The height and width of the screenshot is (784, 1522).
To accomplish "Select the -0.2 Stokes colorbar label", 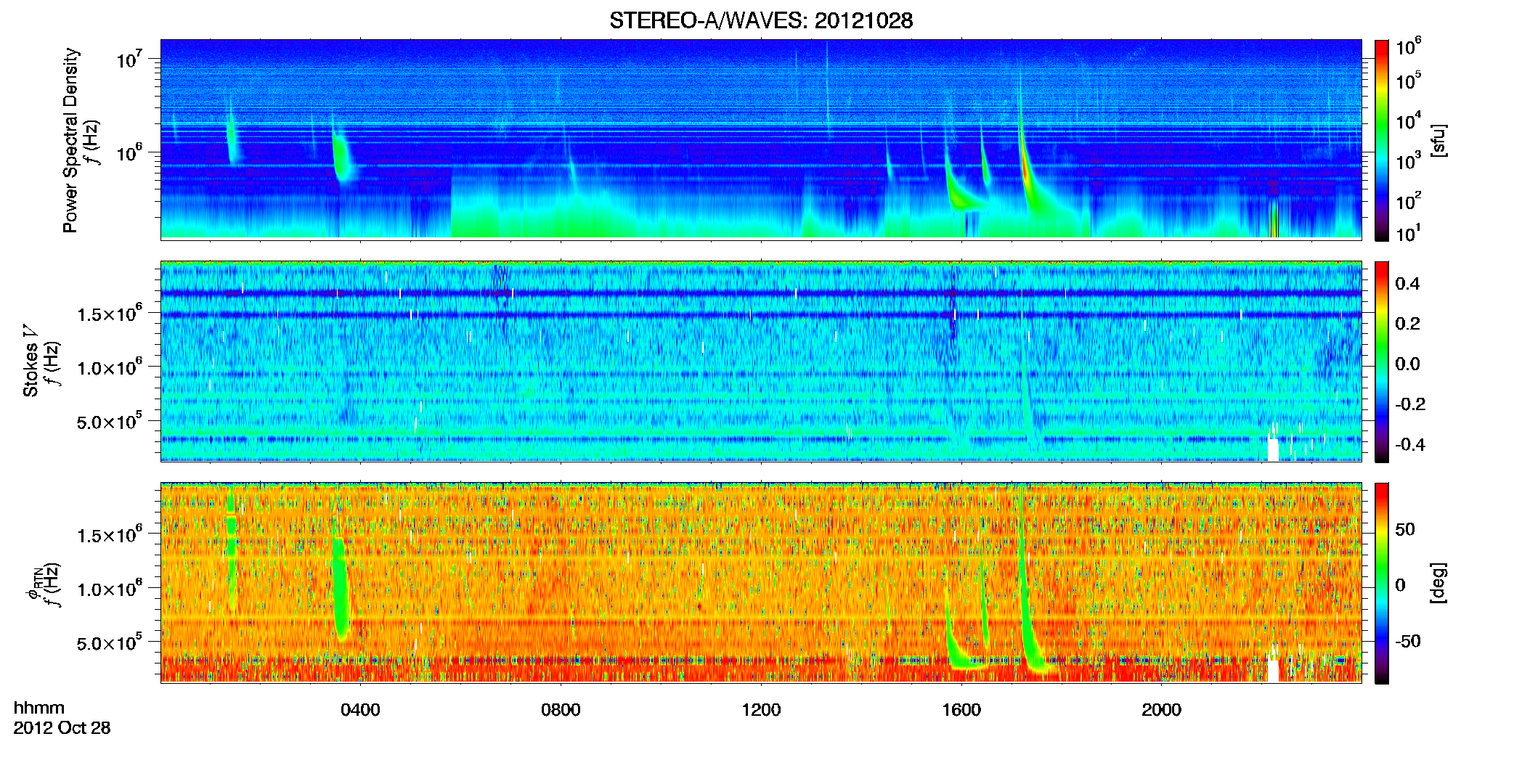I will tap(1410, 404).
